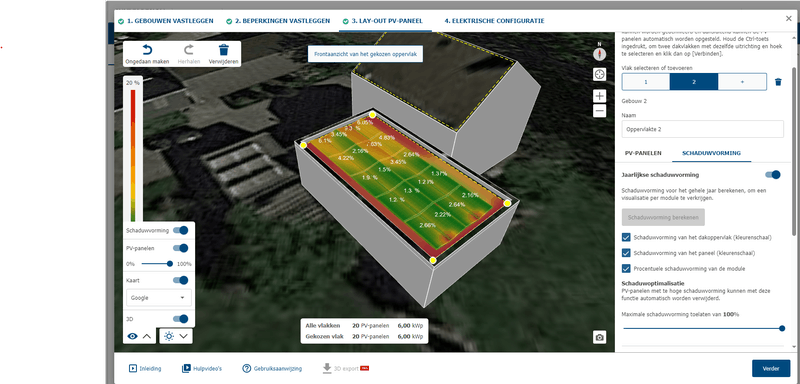Click the Naam field Oppervlakte 2

click(703, 129)
